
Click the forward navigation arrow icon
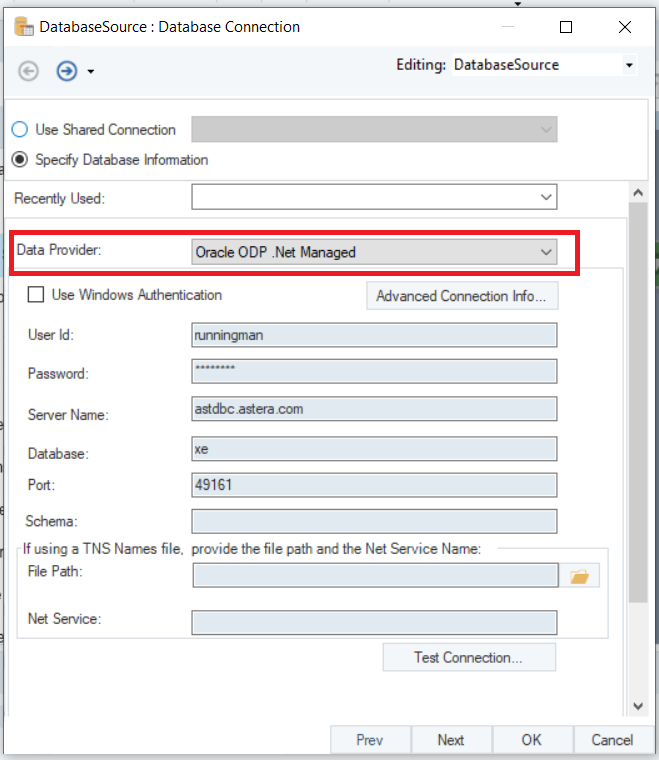pyautogui.click(x=67, y=71)
